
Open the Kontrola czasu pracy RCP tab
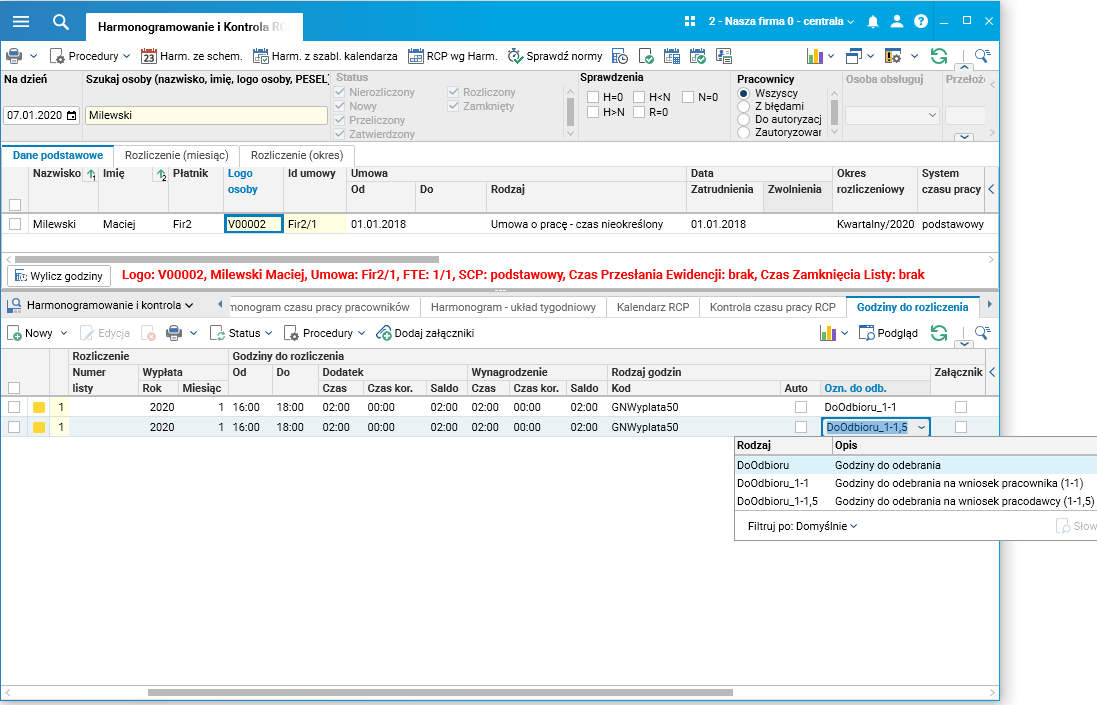tap(772, 307)
